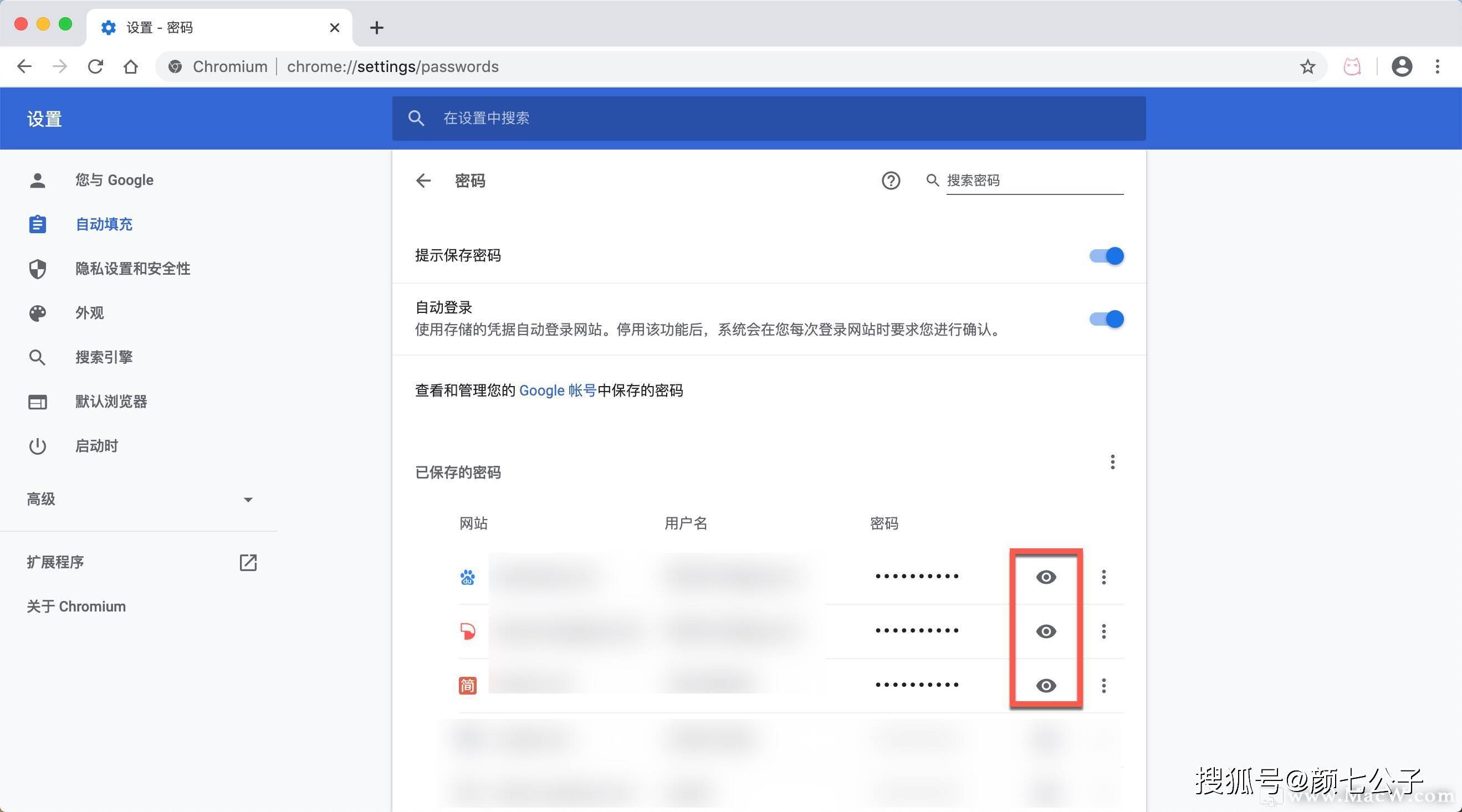Click the 密码 column header

click(883, 523)
